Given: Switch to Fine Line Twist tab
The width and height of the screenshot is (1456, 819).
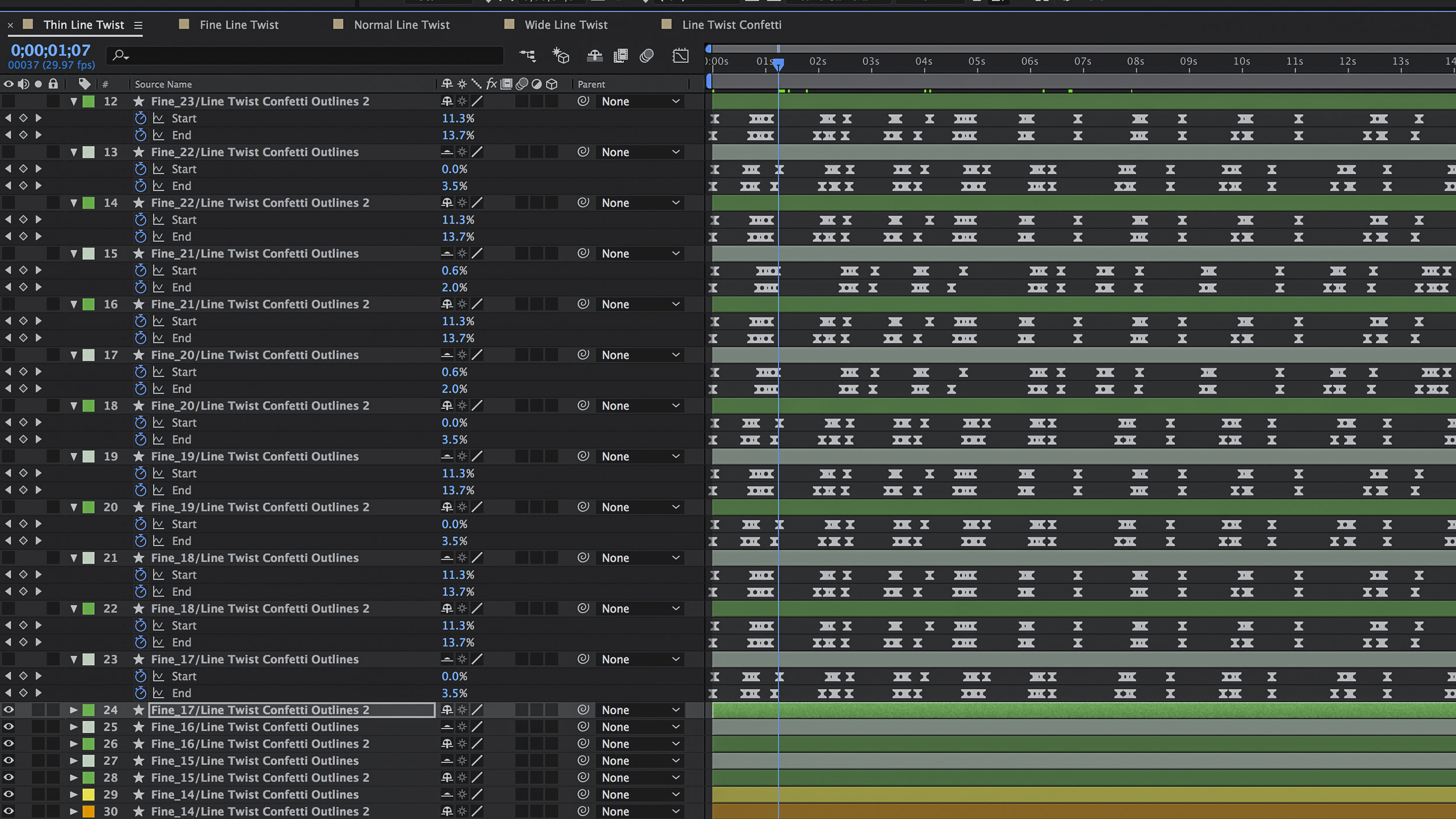Looking at the screenshot, I should 239,25.
